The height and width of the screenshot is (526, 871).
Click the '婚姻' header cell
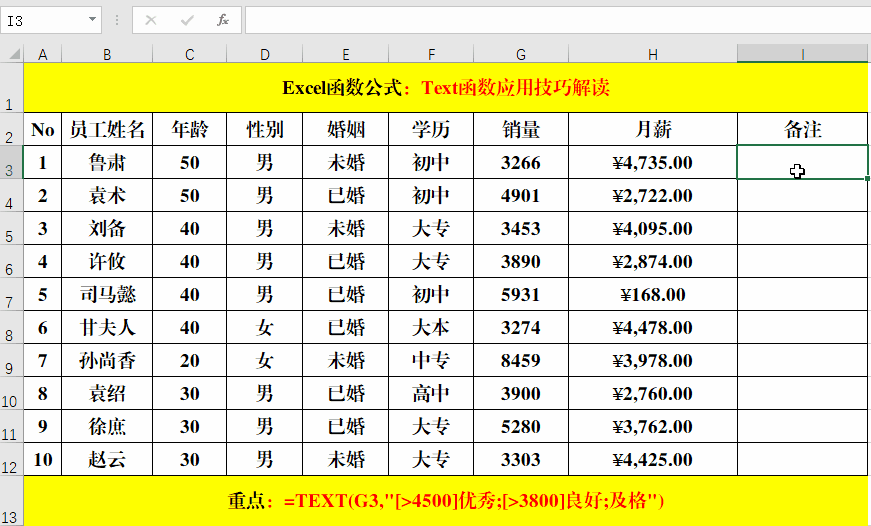pyautogui.click(x=346, y=129)
